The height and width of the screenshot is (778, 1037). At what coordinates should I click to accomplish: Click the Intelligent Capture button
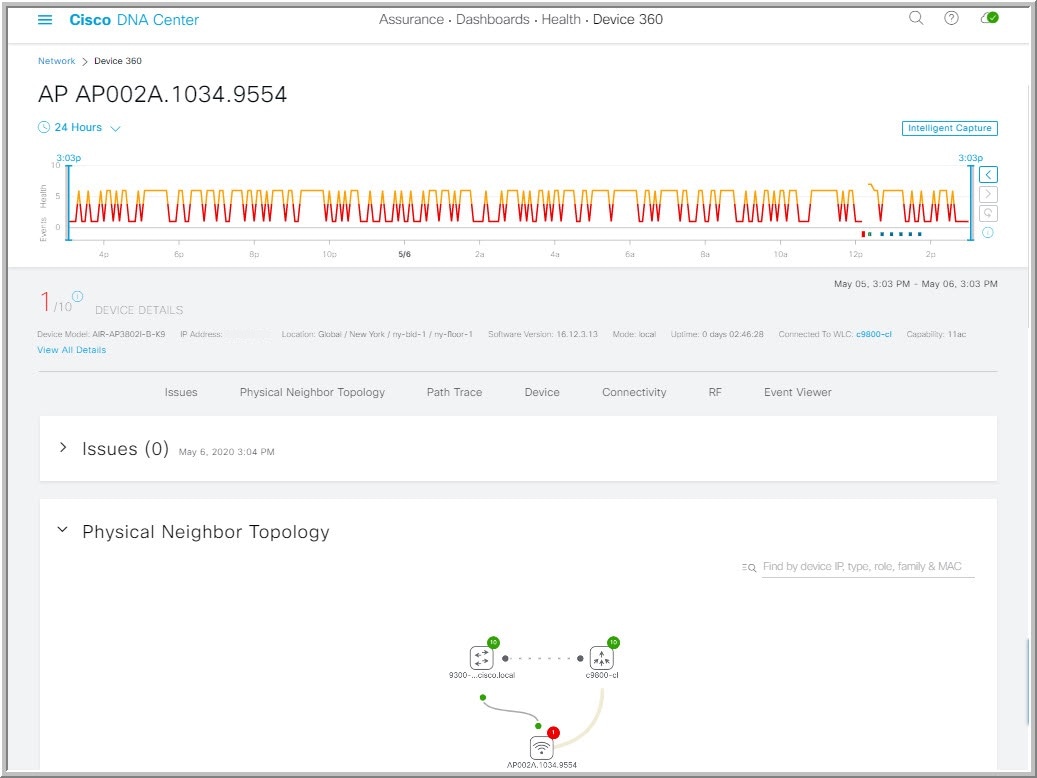coord(950,128)
